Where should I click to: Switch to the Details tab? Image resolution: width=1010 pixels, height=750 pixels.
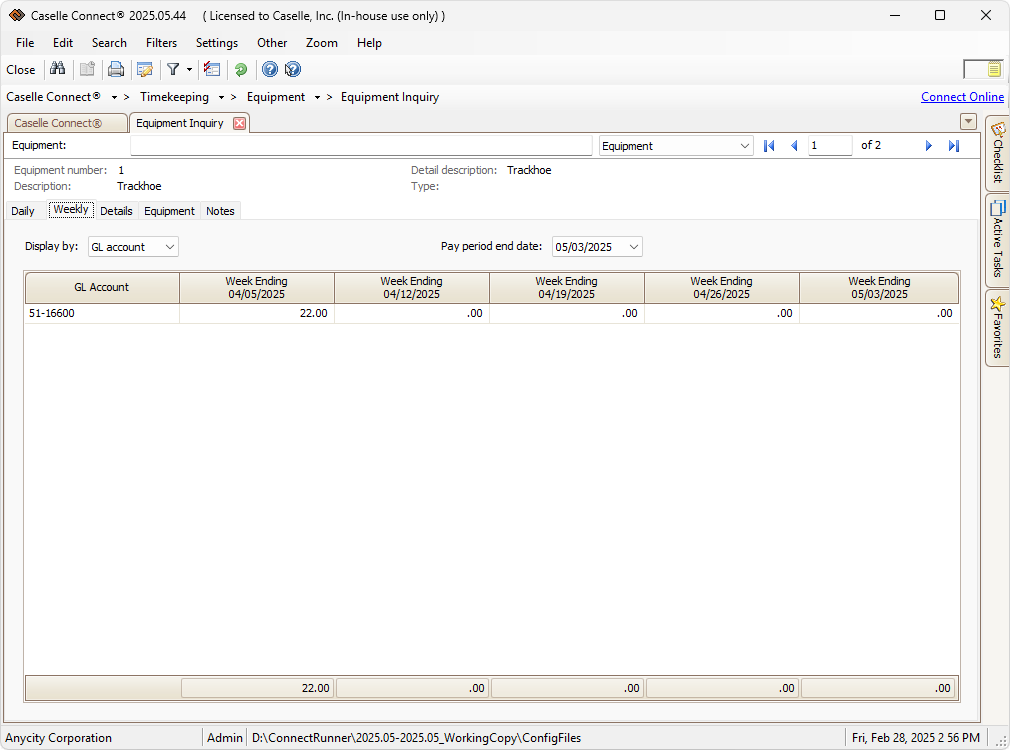tap(116, 211)
